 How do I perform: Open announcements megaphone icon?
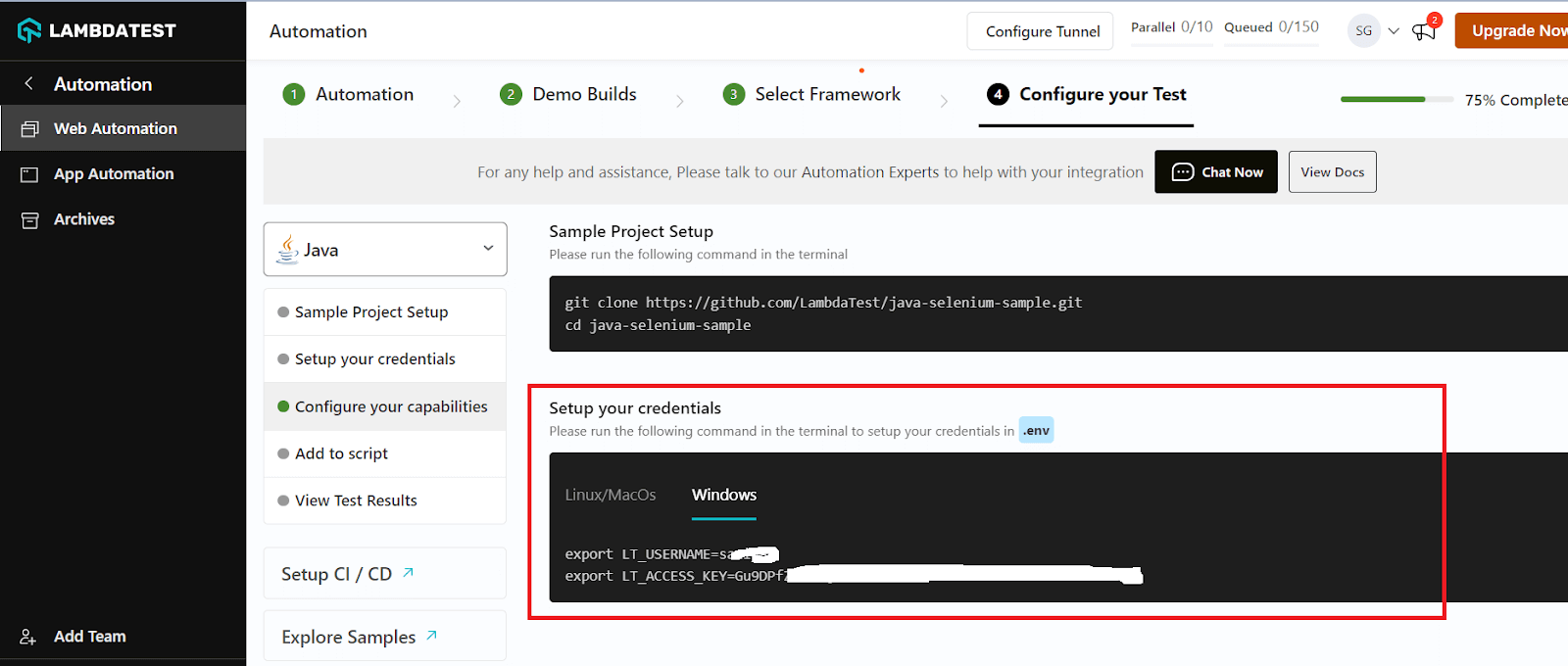coord(1424,31)
